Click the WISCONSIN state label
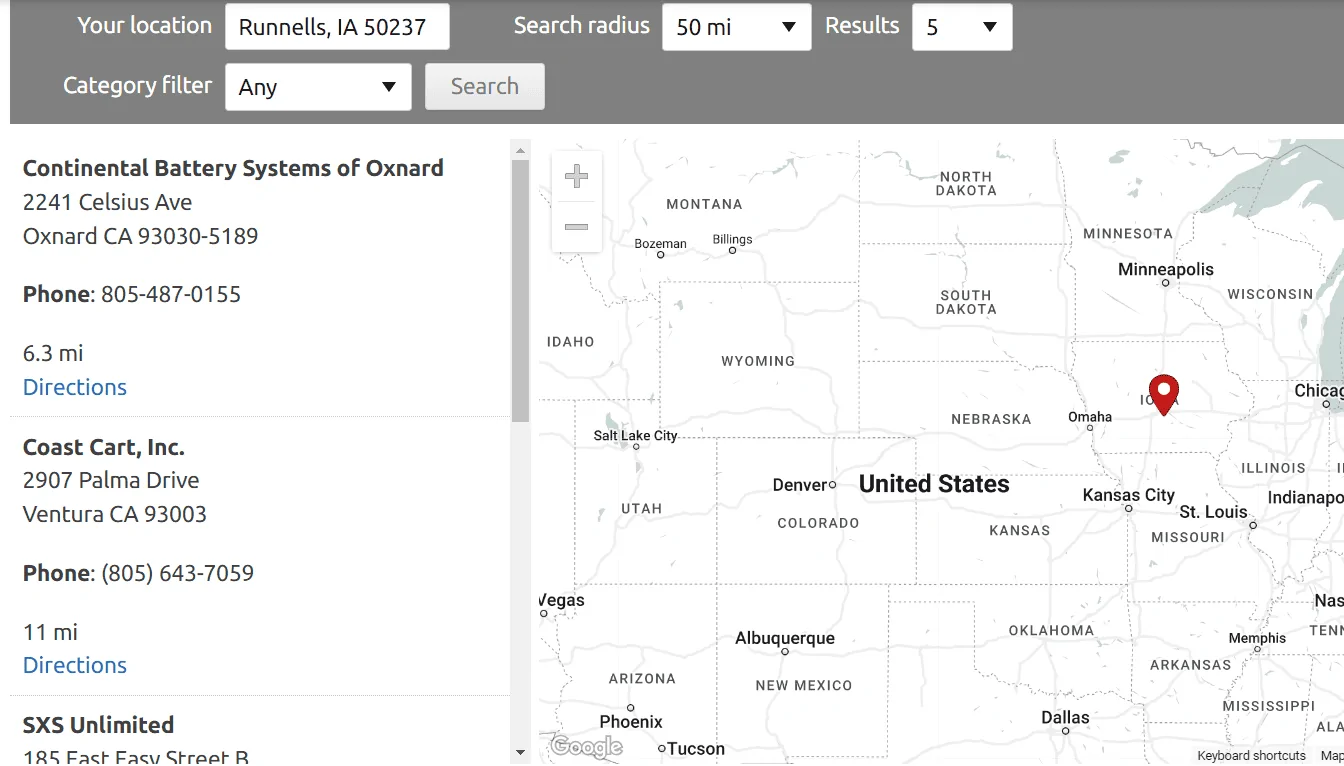Image resolution: width=1344 pixels, height=766 pixels. 1270,294
